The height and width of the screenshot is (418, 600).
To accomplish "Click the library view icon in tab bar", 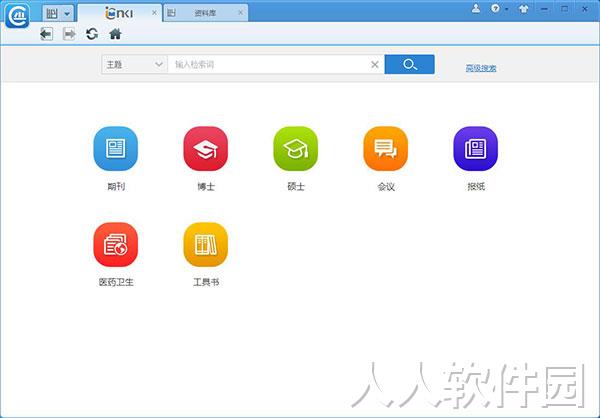I will coord(52,14).
